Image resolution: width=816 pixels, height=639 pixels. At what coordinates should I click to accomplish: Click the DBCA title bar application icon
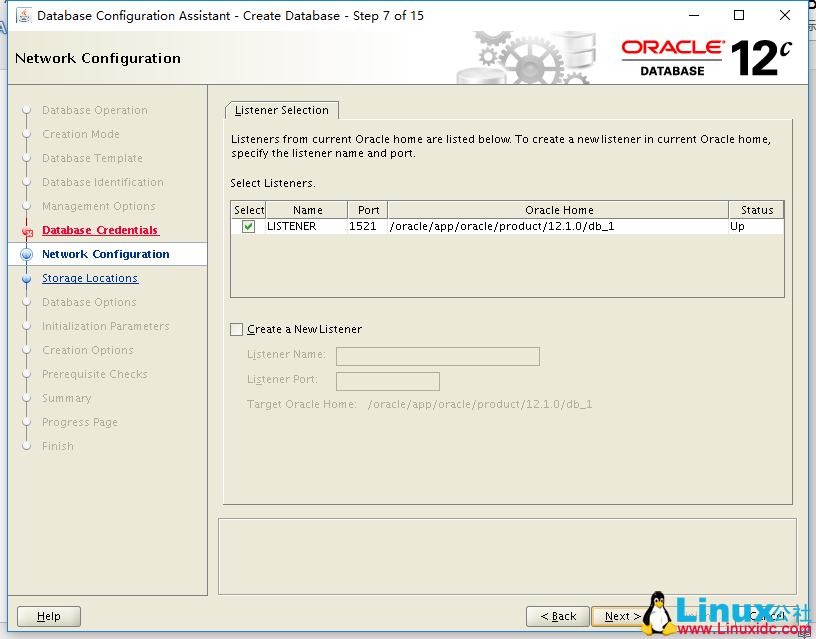[x=26, y=15]
